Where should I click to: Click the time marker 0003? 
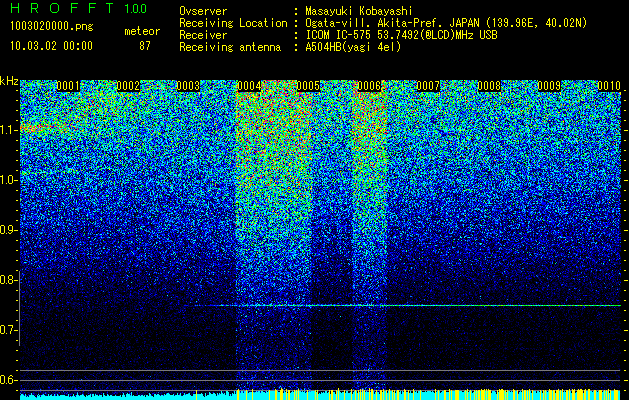[x=188, y=86]
